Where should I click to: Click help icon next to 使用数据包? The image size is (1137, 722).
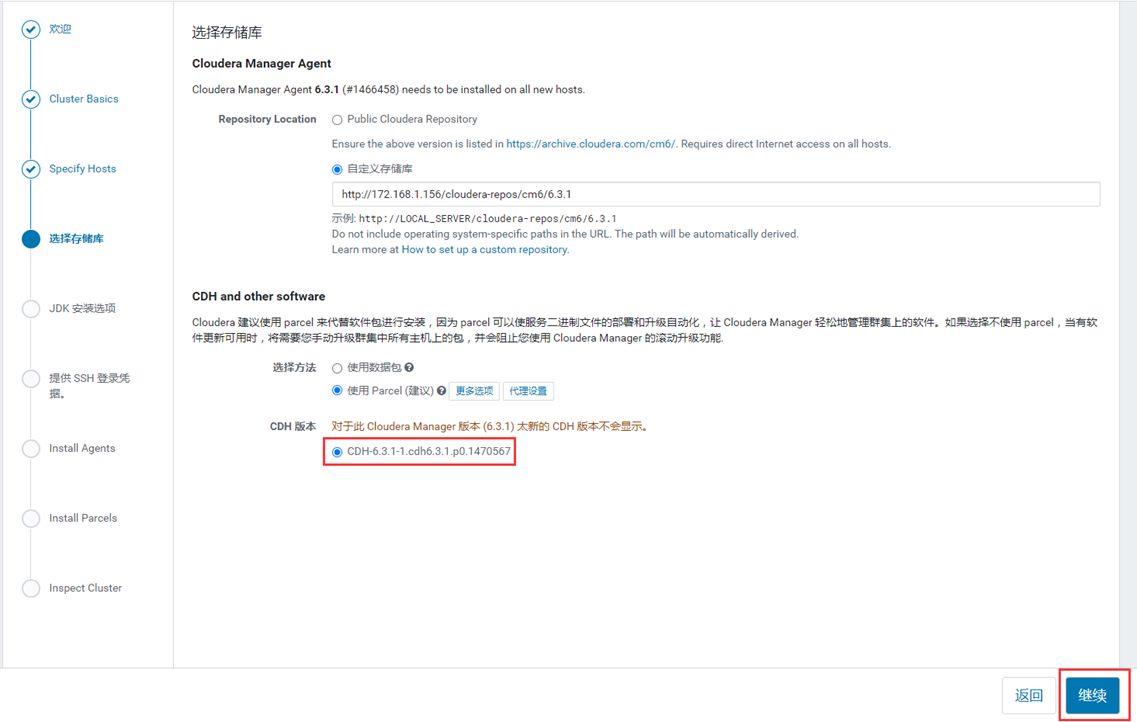409,368
